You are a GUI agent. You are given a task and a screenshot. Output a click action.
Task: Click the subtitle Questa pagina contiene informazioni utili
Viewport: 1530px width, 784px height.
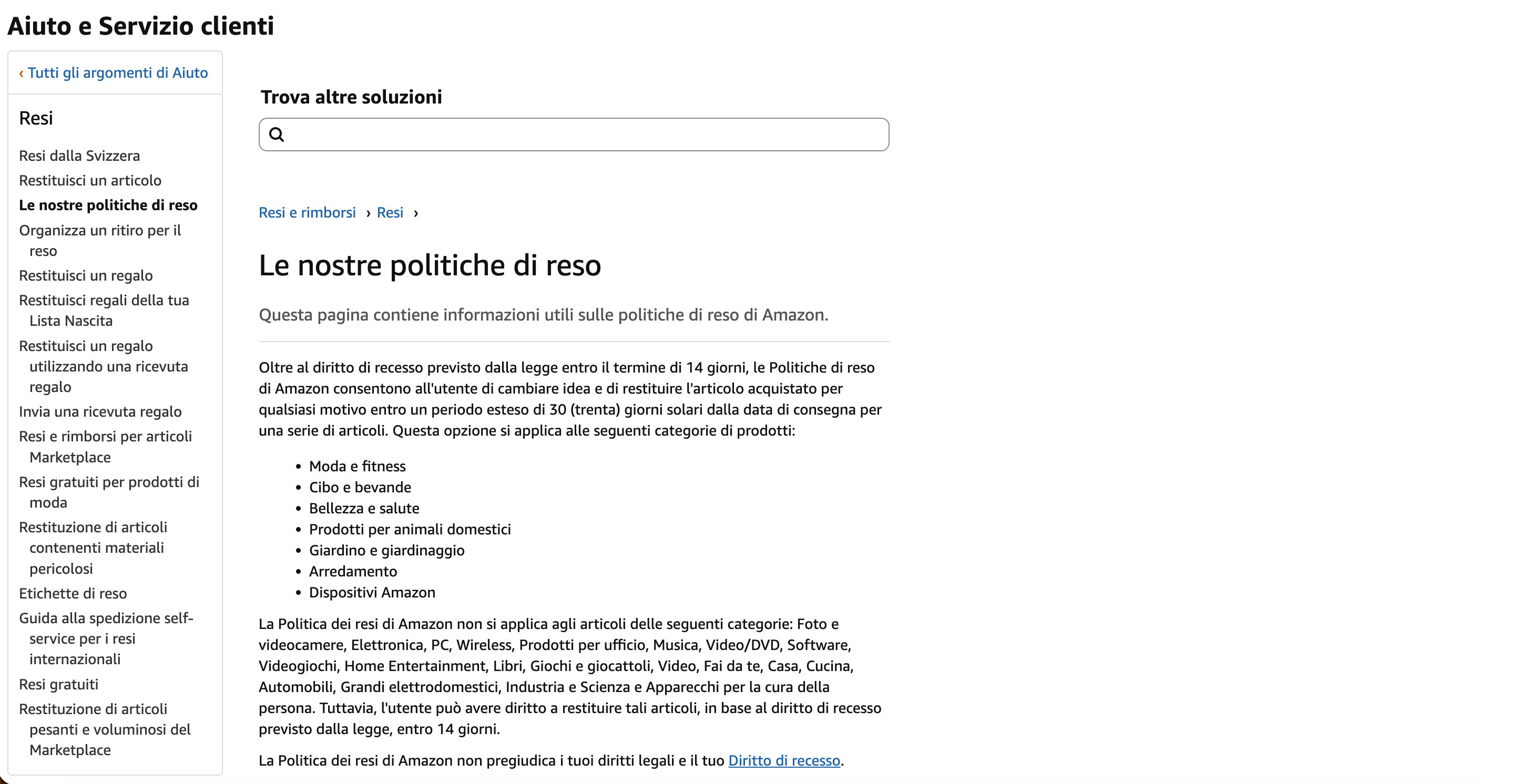[x=544, y=315]
